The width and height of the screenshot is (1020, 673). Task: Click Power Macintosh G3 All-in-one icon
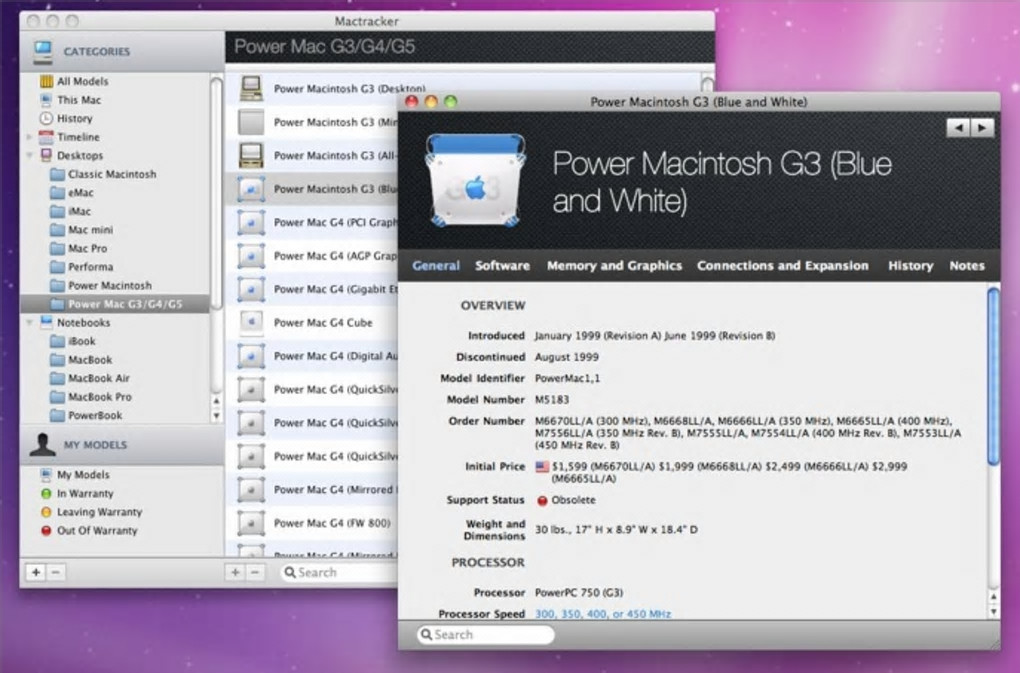tap(251, 155)
